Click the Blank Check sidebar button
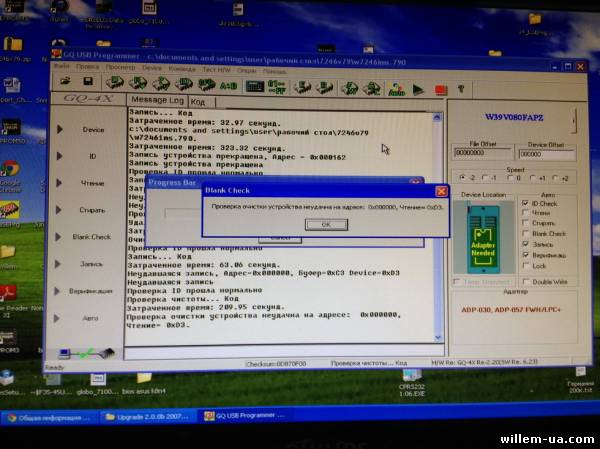Screen dimensions: 600x449 pos(92,237)
